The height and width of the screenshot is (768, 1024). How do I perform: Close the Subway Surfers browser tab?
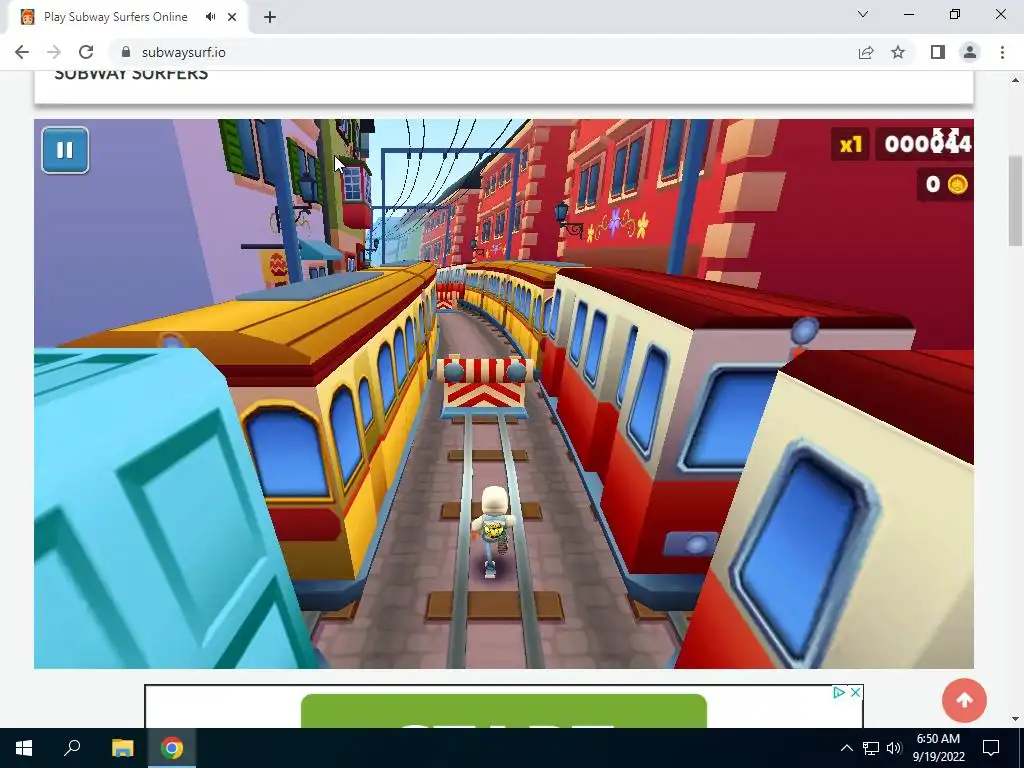(x=232, y=17)
